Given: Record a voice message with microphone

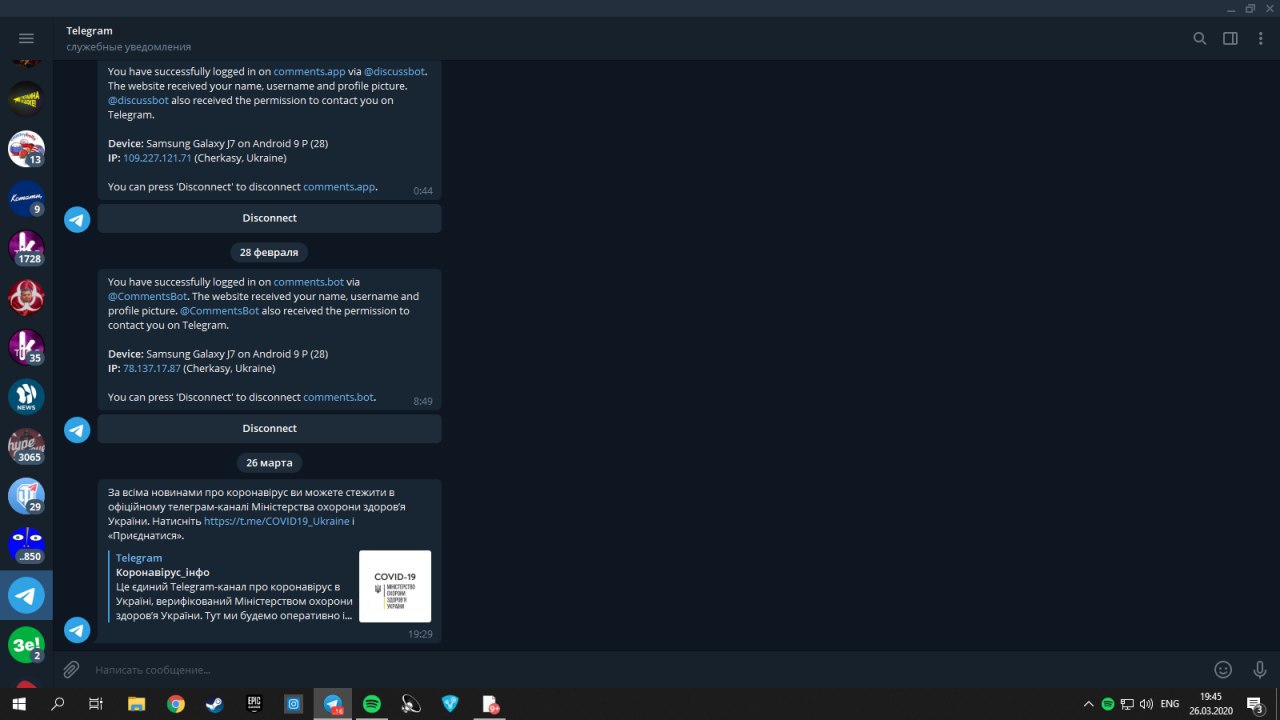Looking at the screenshot, I should click(1260, 669).
